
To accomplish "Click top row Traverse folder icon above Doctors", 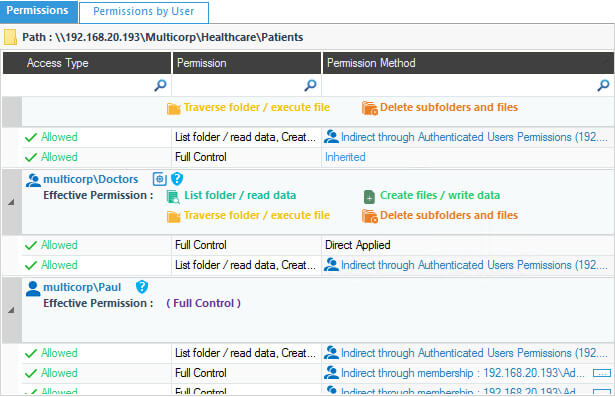I will tap(173, 108).
